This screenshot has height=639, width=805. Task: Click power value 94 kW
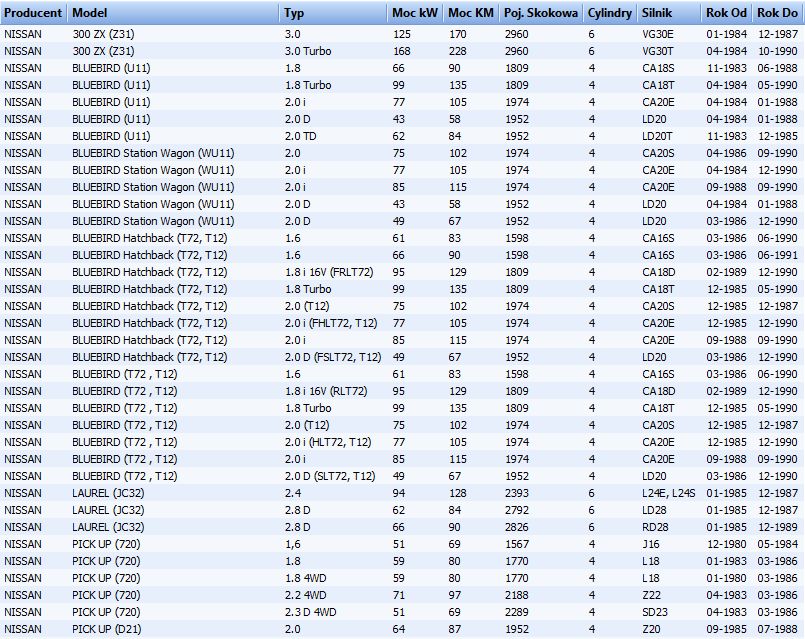point(399,493)
